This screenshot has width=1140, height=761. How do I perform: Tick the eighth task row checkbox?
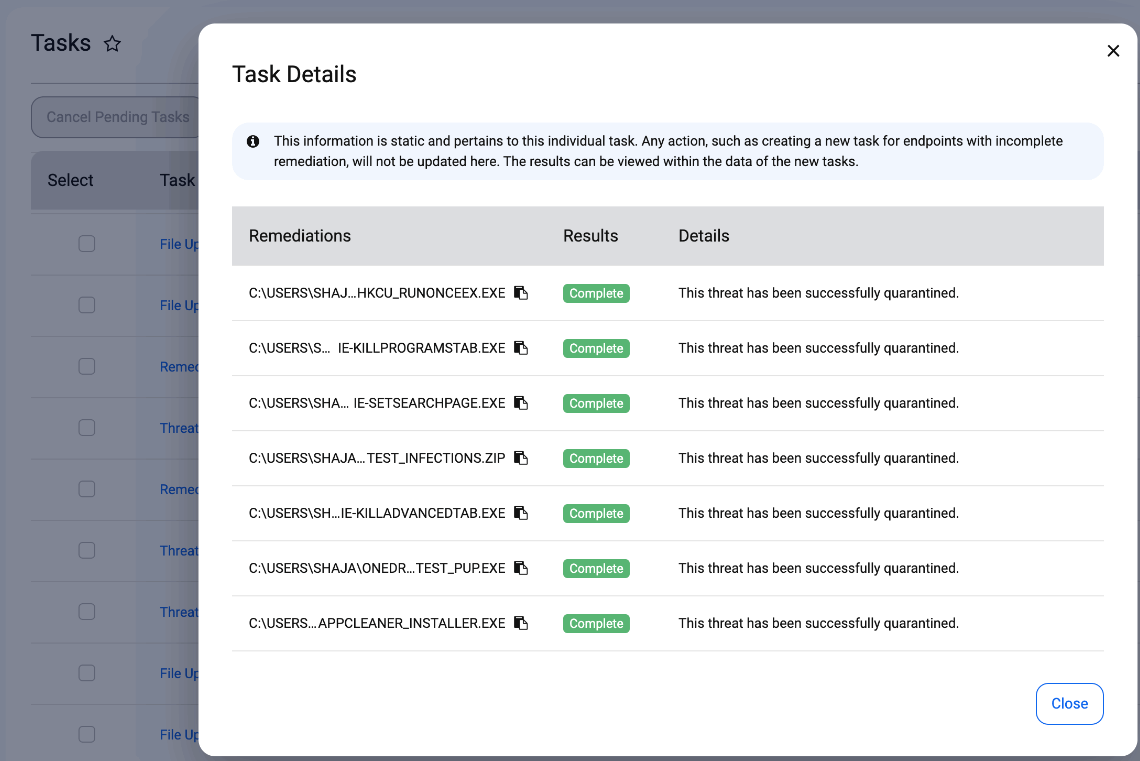(x=87, y=673)
